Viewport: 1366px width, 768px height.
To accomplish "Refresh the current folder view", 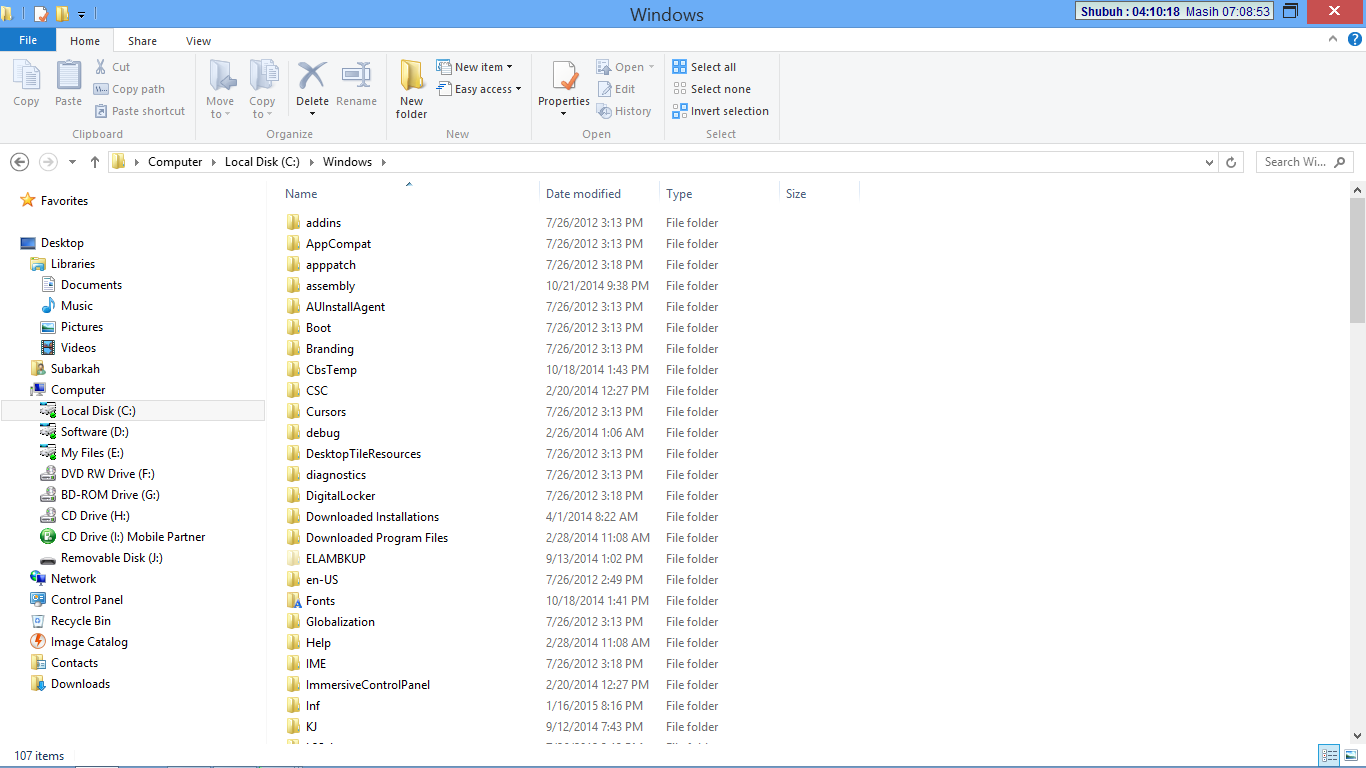I will pyautogui.click(x=1232, y=162).
